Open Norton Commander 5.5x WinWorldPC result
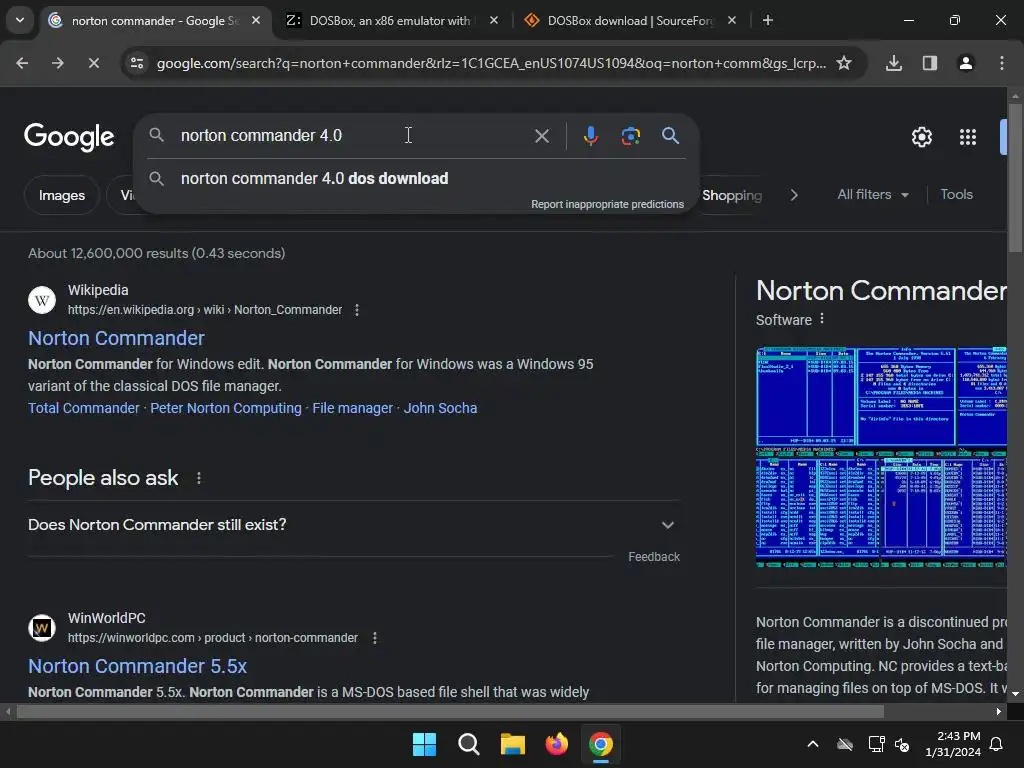Image resolution: width=1024 pixels, height=768 pixels. (x=137, y=666)
